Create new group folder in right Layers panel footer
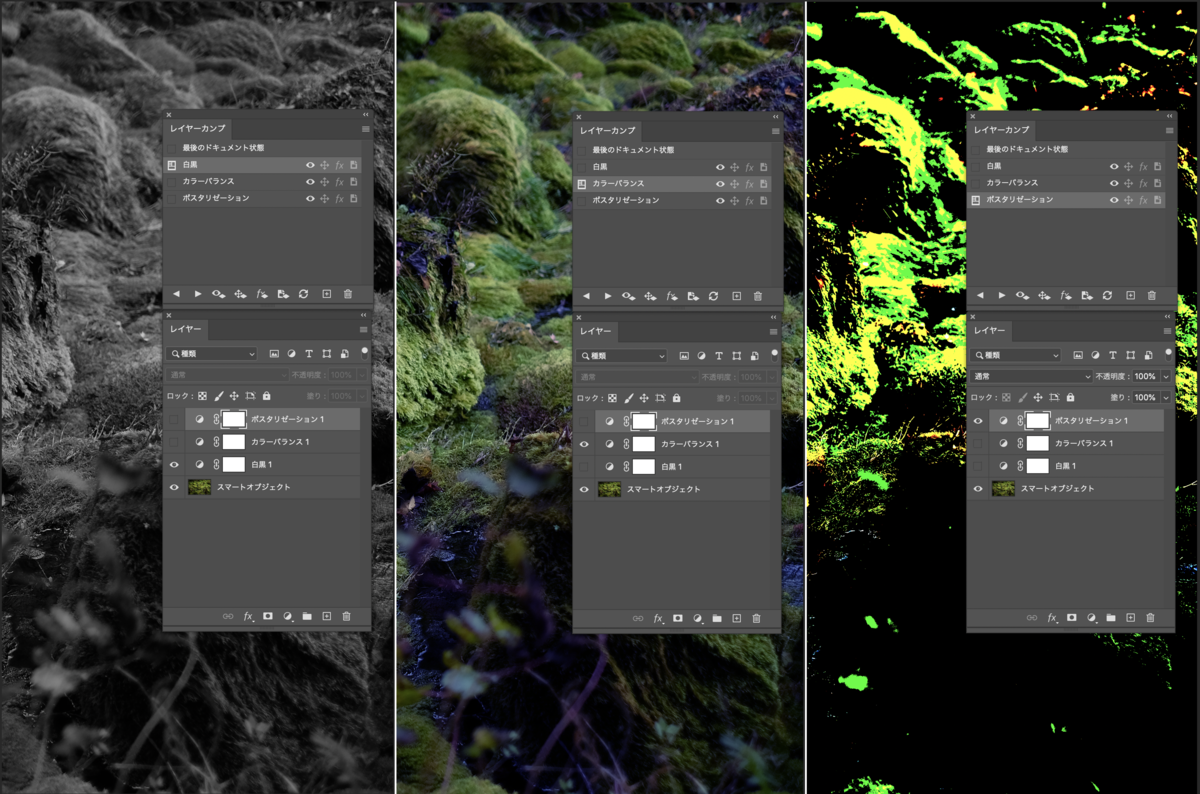This screenshot has width=1200, height=794. pyautogui.click(x=1111, y=617)
